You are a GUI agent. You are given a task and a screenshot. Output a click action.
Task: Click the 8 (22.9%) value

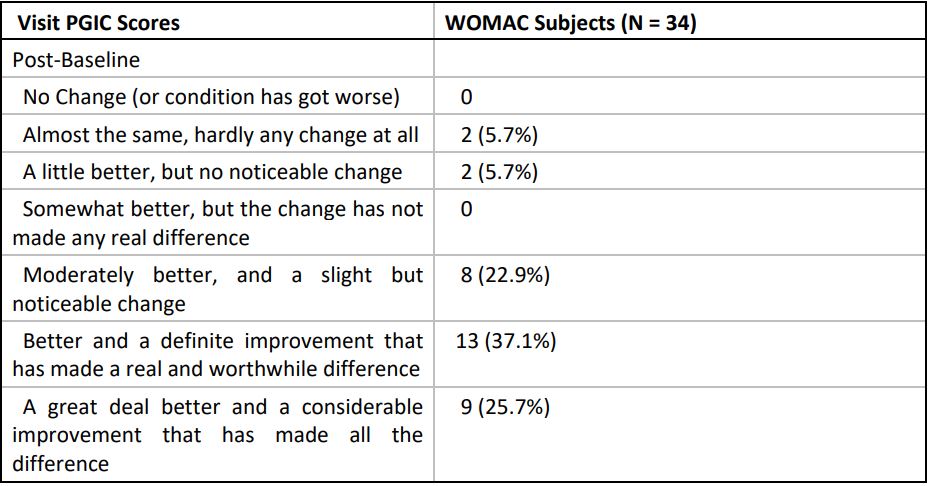[x=503, y=275]
